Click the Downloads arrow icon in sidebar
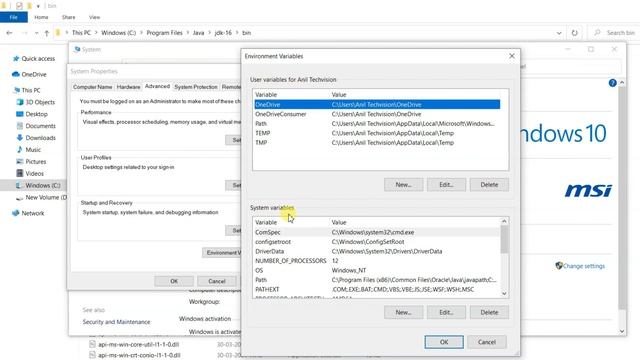Screen dimensions: 640x360 click(20, 138)
